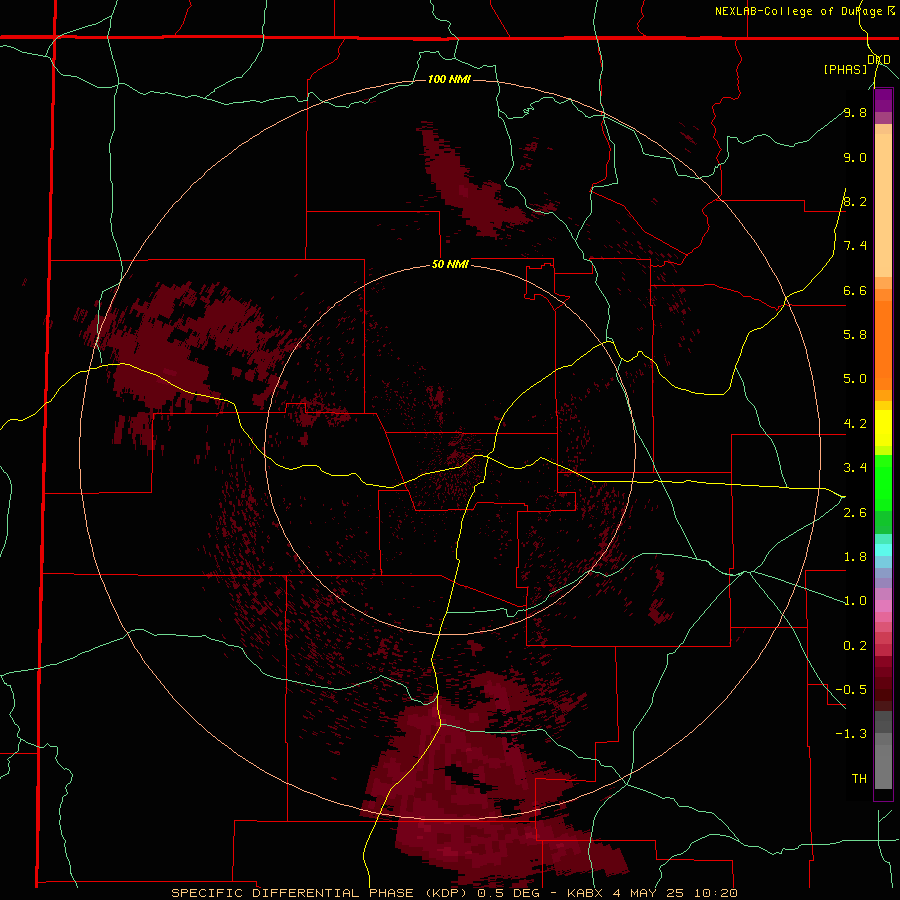The height and width of the screenshot is (900, 900).
Task: Click the KABX 4 MAY 25 10:20 timestamp
Action: 652,893
